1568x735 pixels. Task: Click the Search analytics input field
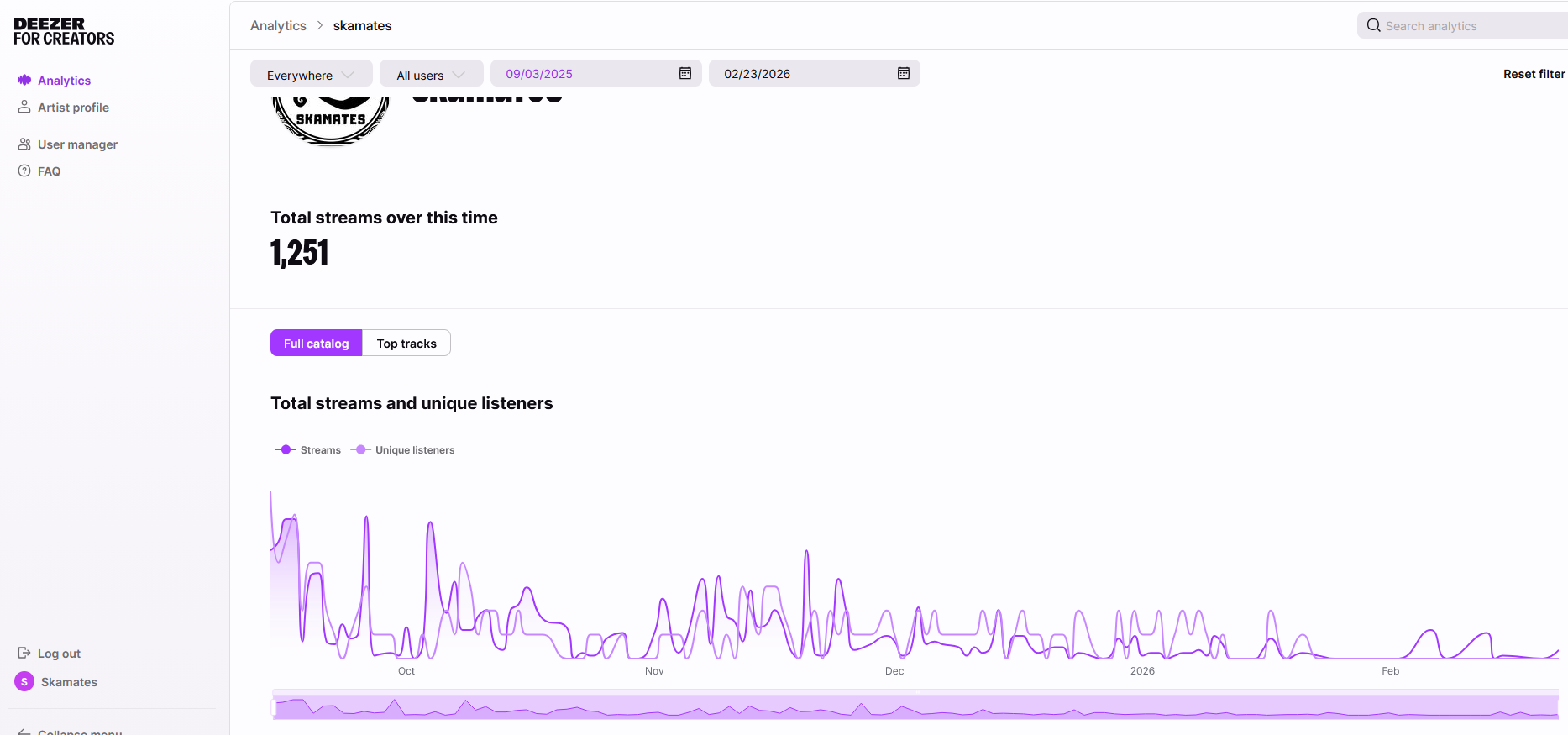pos(1470,26)
